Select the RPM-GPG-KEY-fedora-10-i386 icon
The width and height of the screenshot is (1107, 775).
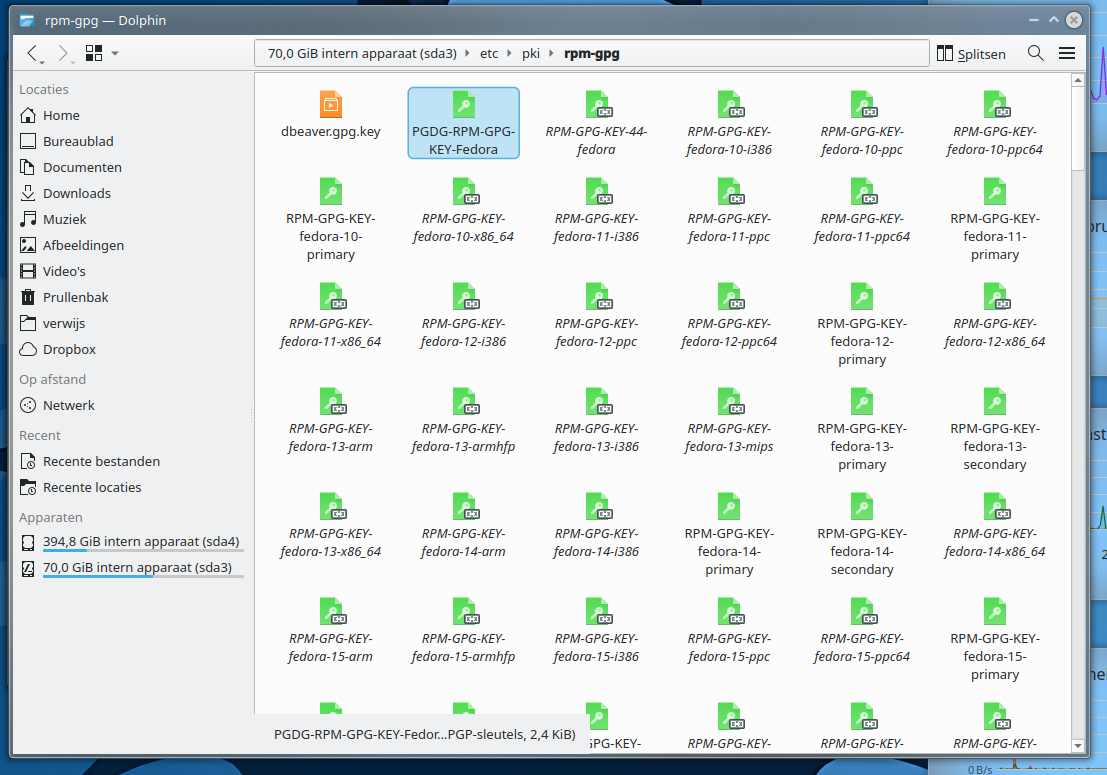(x=730, y=104)
